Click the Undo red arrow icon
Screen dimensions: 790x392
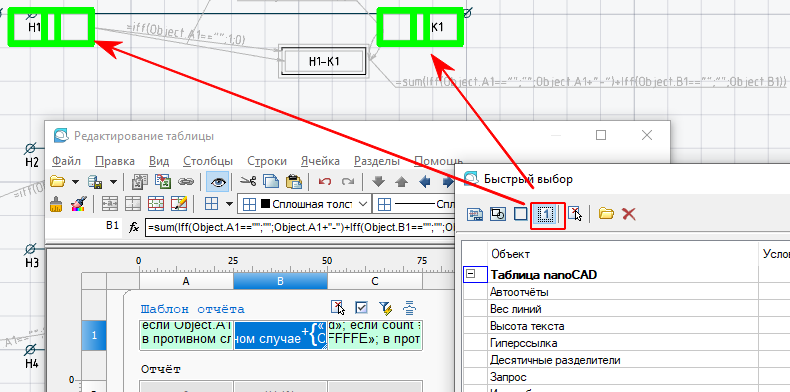(x=325, y=181)
